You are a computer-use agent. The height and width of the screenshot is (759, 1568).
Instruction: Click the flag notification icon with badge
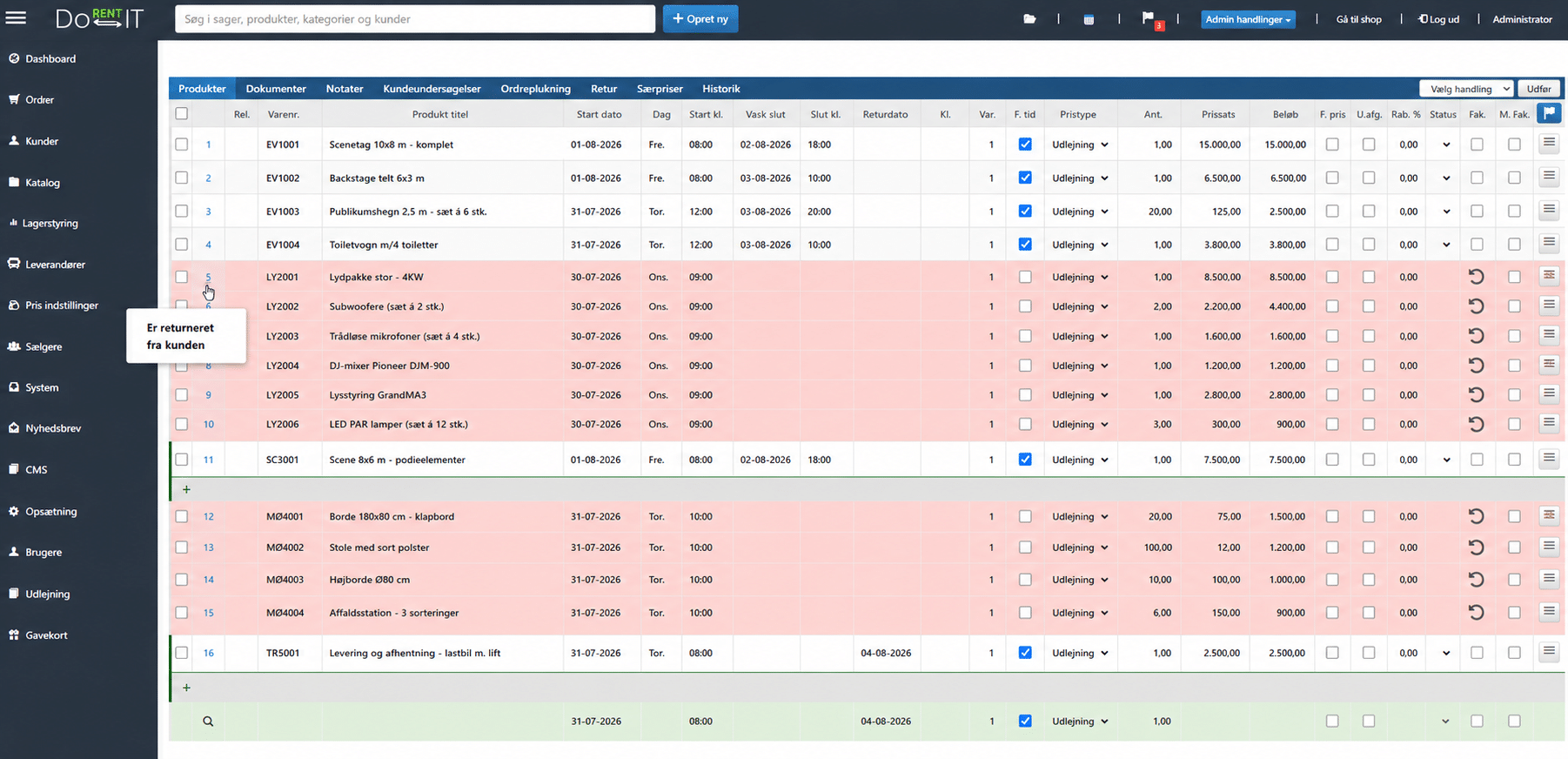point(1150,19)
